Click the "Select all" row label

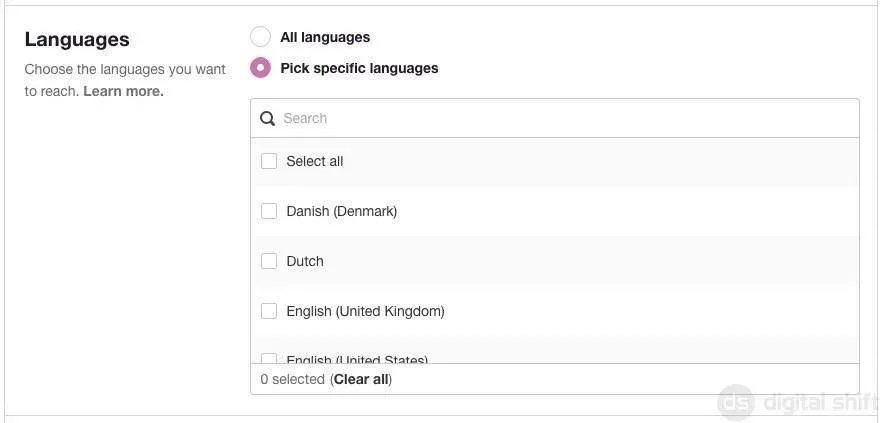[314, 161]
